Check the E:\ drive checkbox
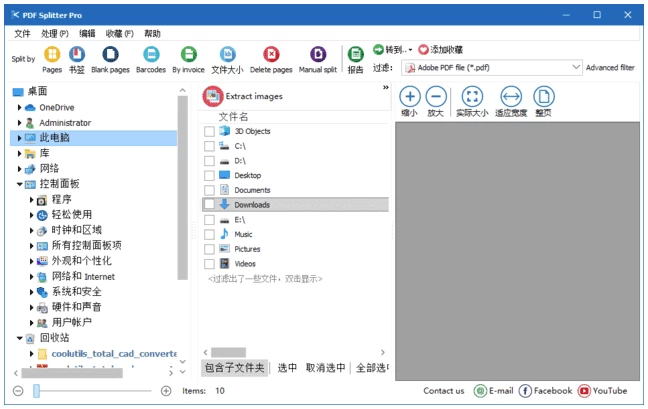The image size is (648, 409). click(210, 220)
